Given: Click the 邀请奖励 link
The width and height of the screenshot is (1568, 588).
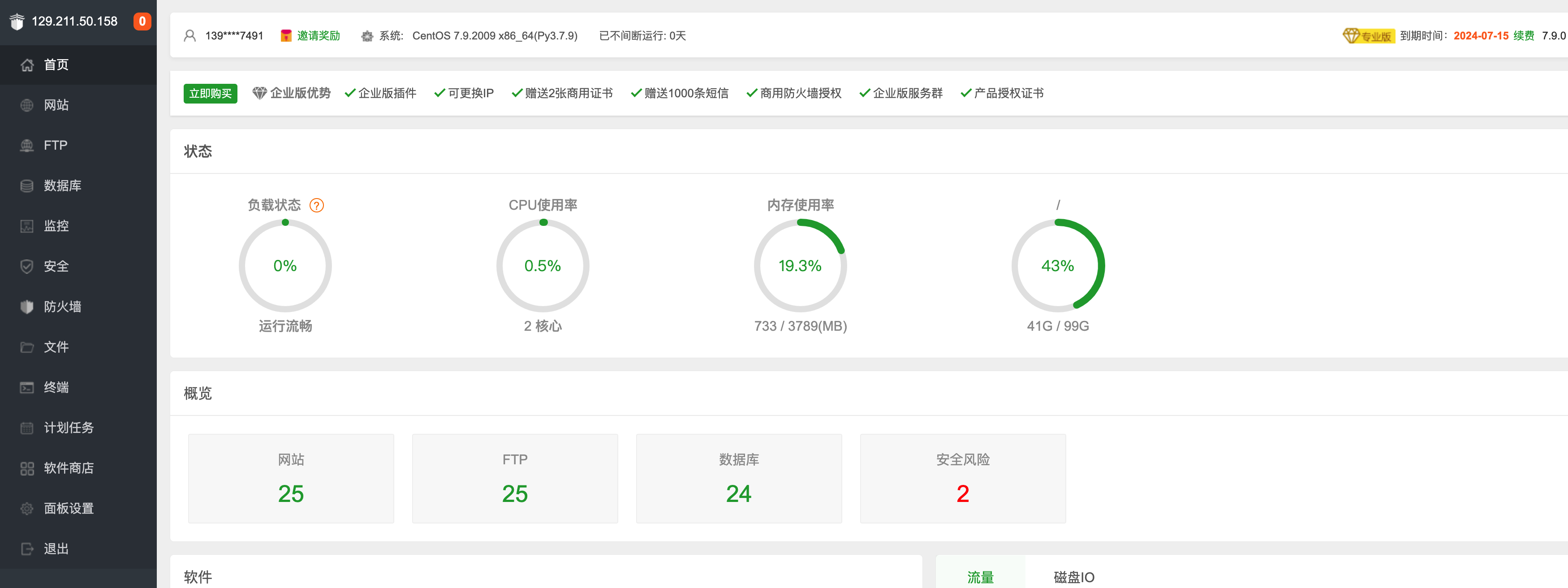Looking at the screenshot, I should pyautogui.click(x=319, y=35).
